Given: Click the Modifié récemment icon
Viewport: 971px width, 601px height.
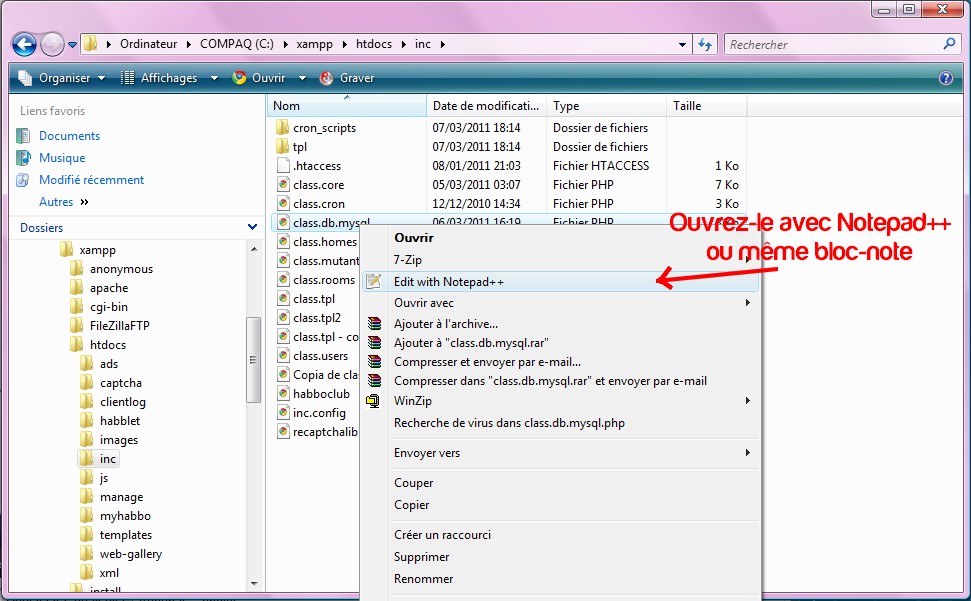Looking at the screenshot, I should click(x=23, y=180).
